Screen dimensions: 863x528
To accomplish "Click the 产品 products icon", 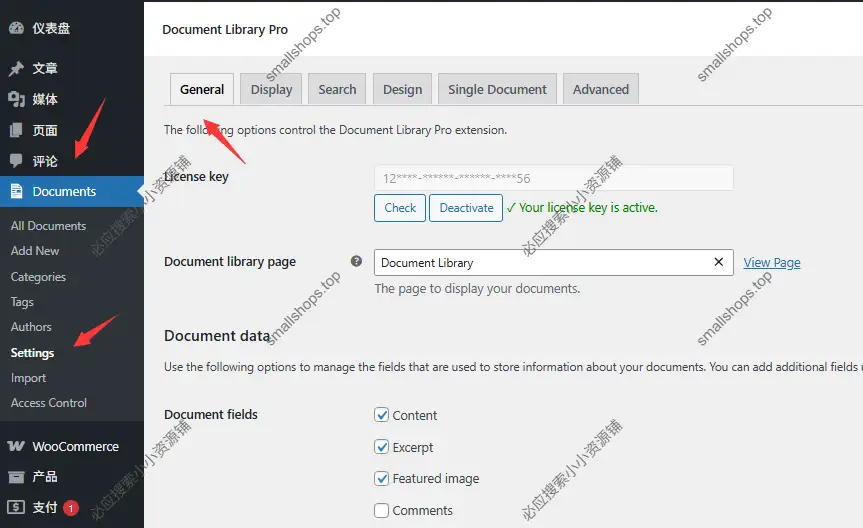I will coord(17,477).
